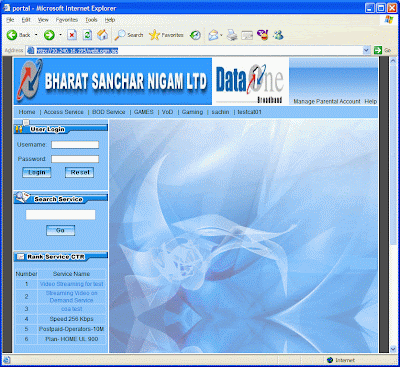Open sachin navigation link
The width and height of the screenshot is (400, 367).
coord(220,112)
